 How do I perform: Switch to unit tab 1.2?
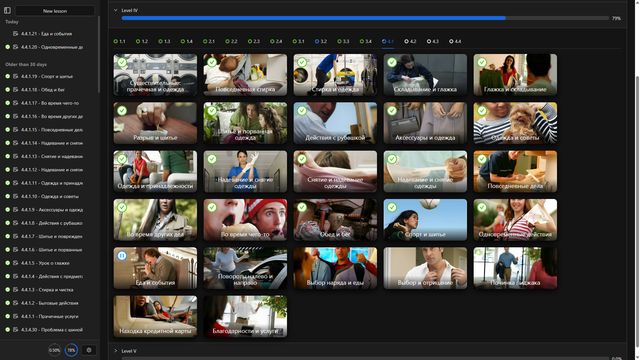(142, 41)
